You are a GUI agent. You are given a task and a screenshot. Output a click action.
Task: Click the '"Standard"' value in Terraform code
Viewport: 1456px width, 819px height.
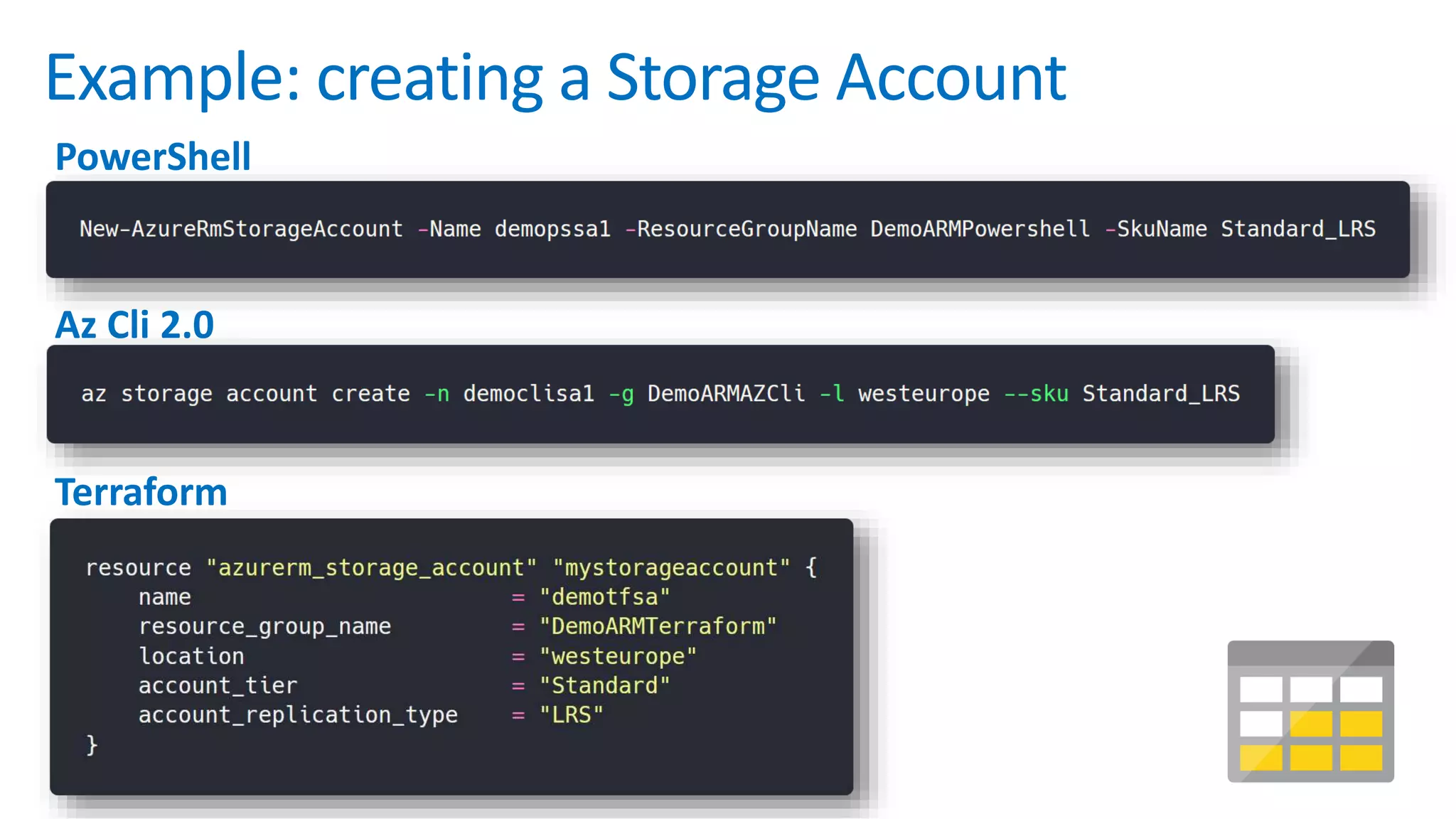(x=604, y=685)
